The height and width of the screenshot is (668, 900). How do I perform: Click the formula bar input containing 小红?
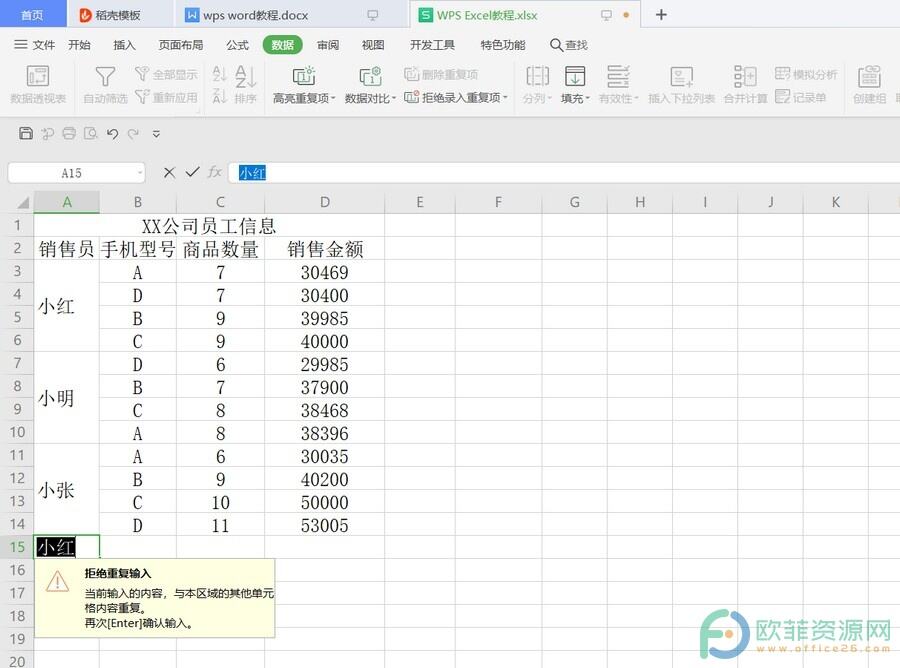(564, 173)
